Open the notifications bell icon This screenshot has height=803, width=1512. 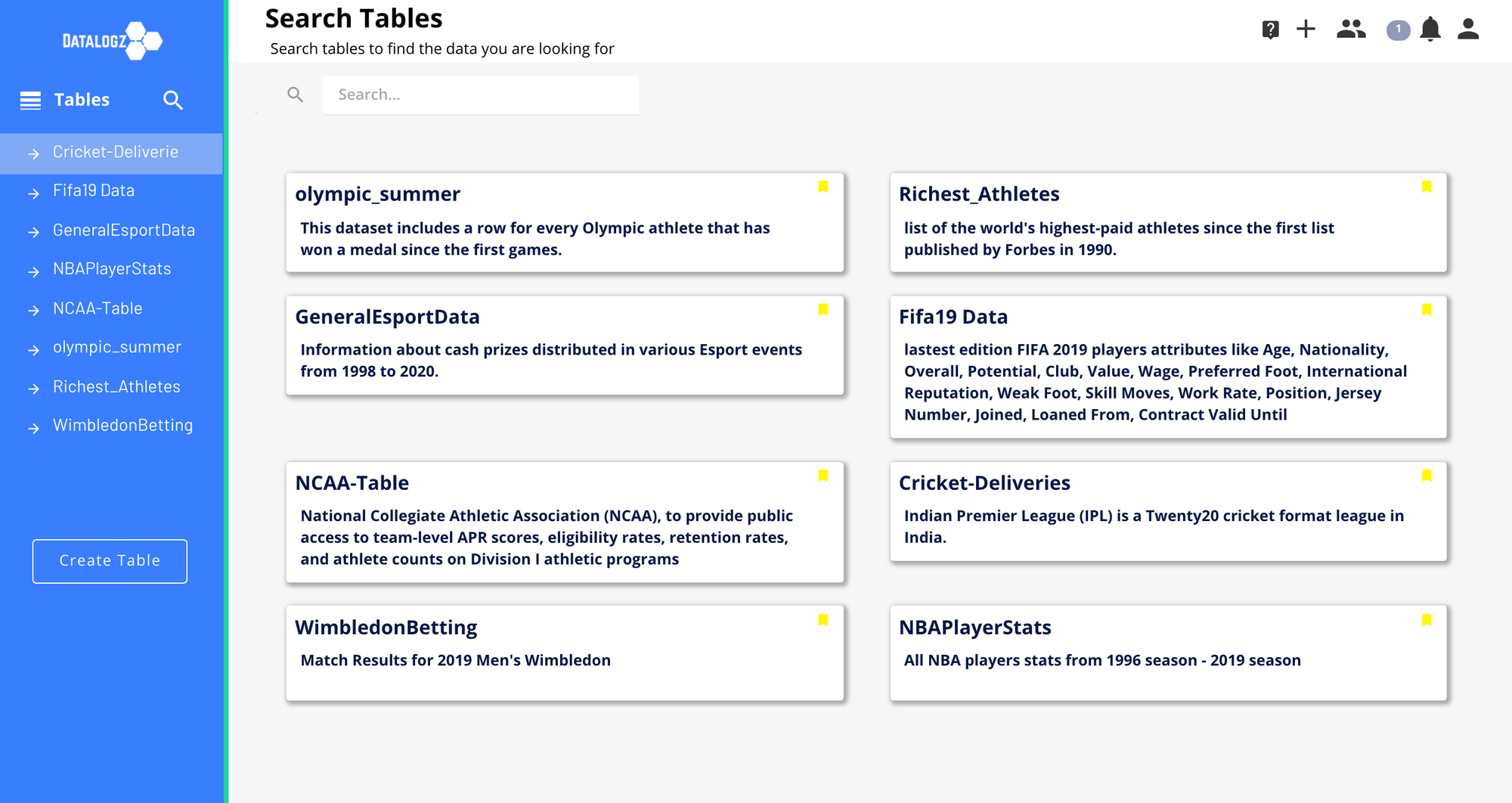coord(1430,29)
